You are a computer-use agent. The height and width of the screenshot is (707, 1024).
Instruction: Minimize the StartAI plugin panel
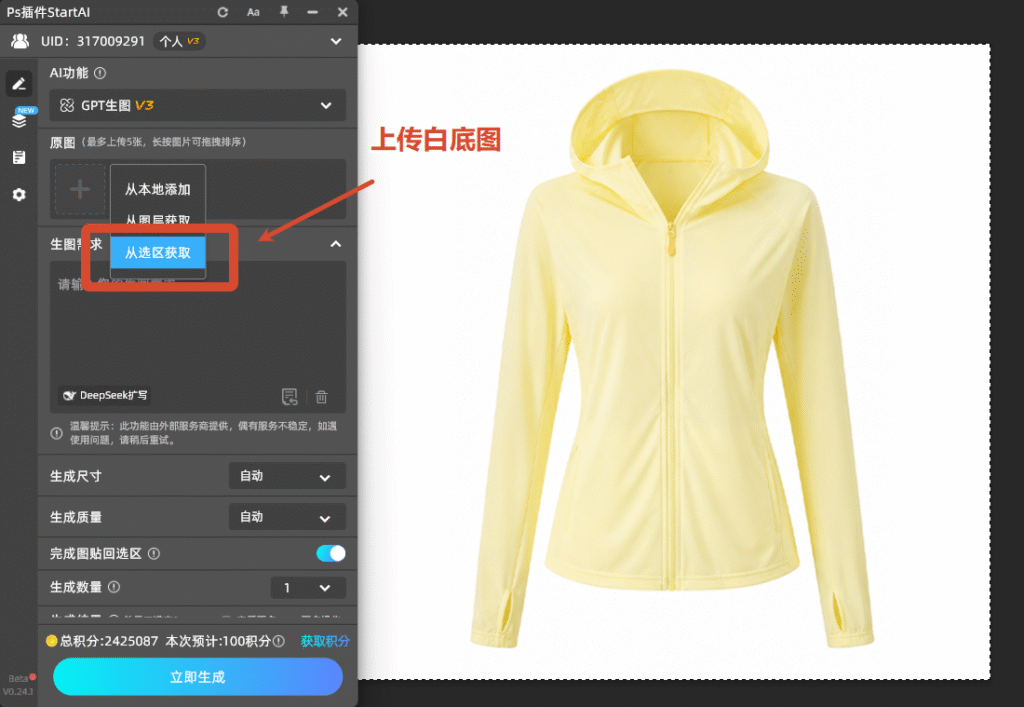tap(313, 12)
